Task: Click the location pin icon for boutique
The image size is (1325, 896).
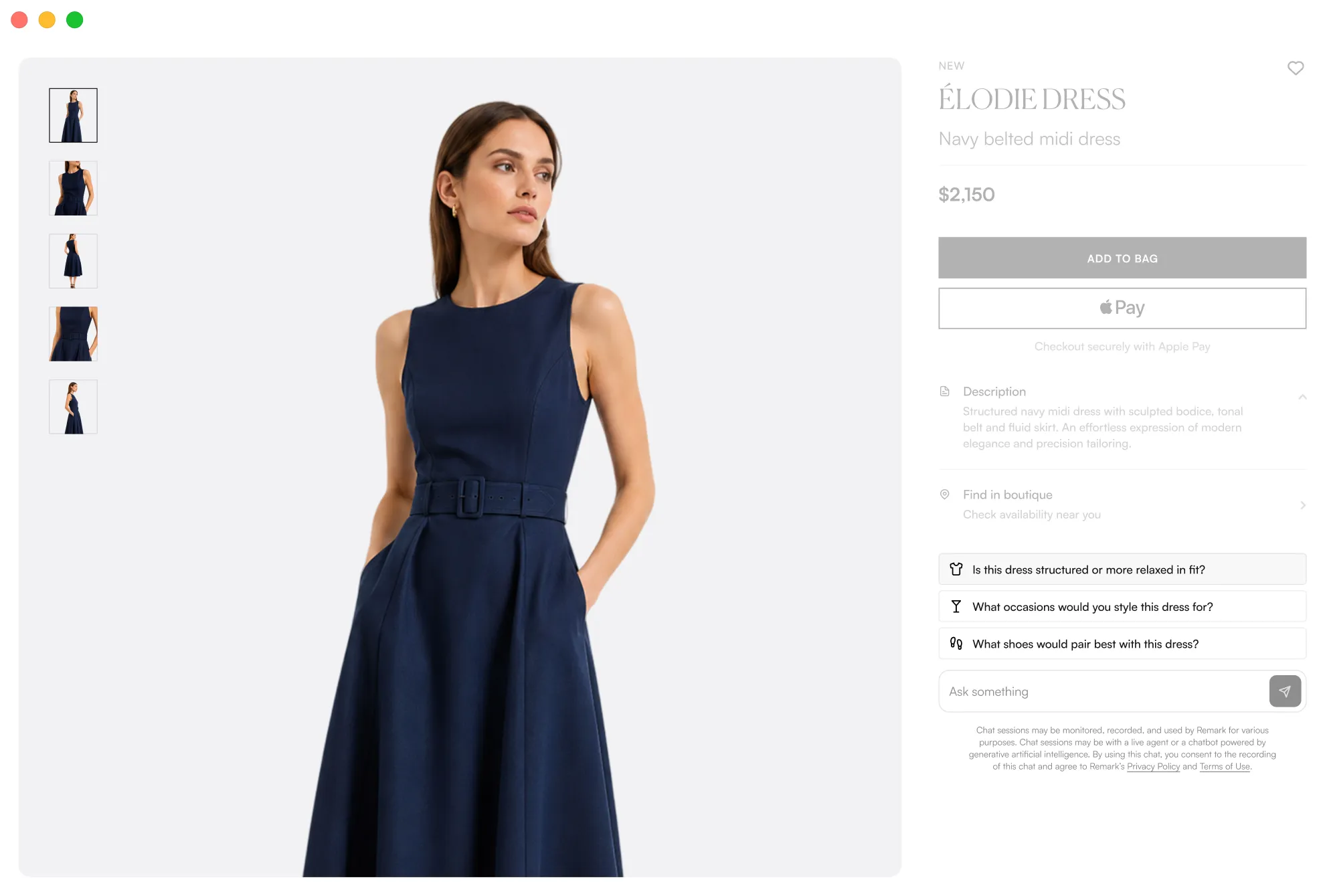Action: tap(945, 495)
